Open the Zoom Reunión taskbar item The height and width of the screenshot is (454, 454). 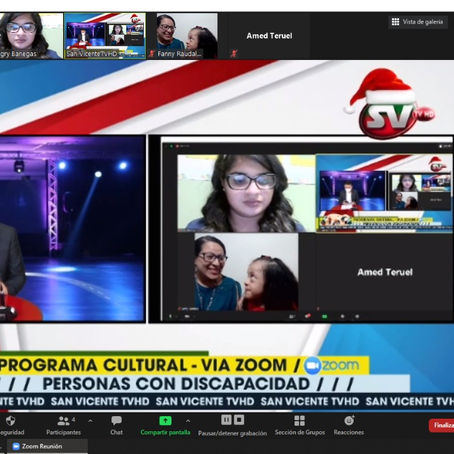(x=47, y=446)
